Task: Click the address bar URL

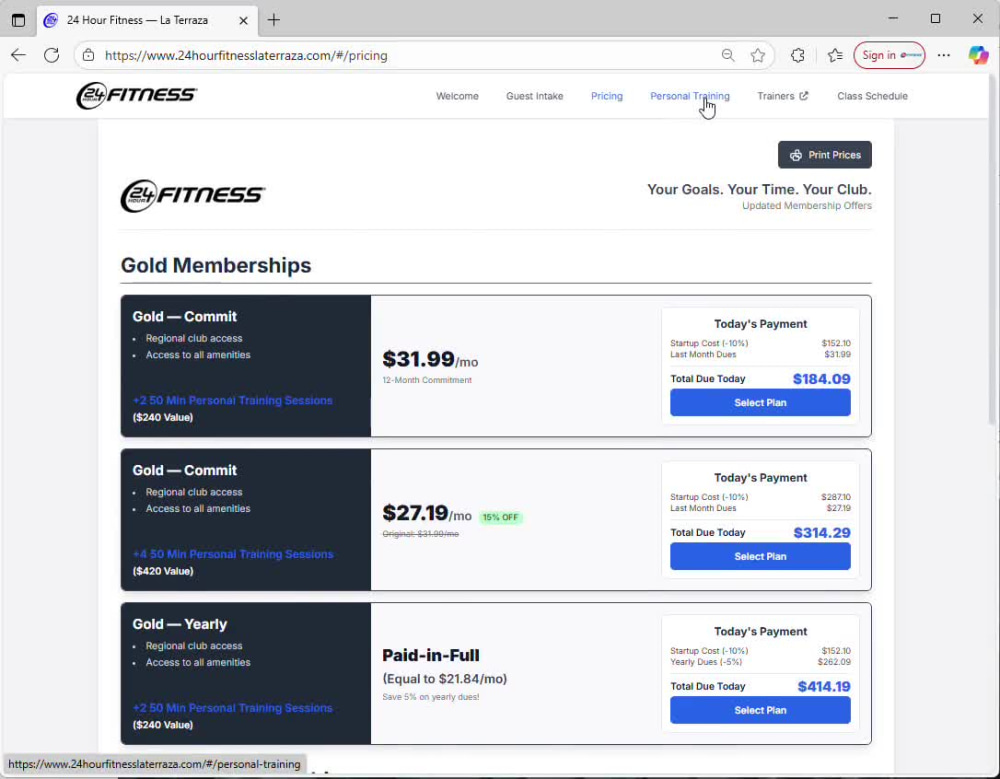Action: point(246,56)
